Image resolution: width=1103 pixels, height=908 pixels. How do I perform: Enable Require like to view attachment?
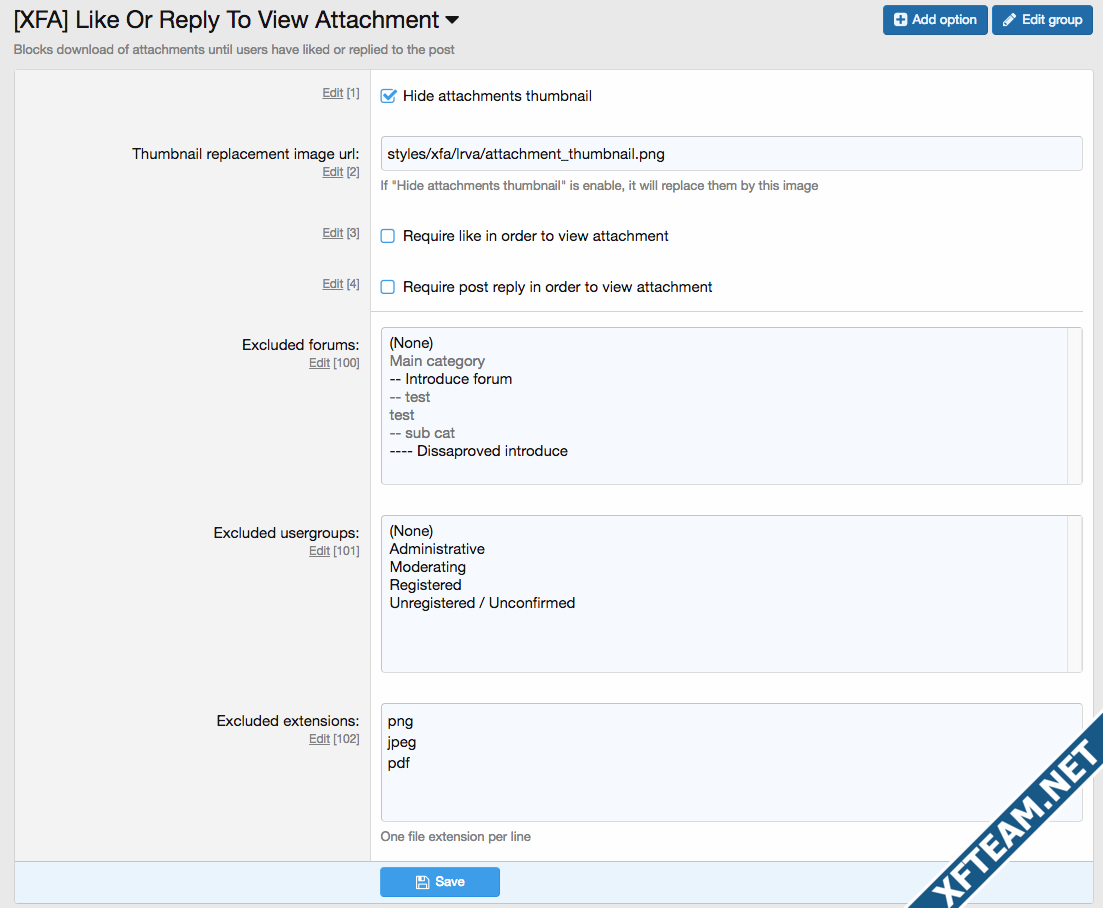click(x=388, y=236)
